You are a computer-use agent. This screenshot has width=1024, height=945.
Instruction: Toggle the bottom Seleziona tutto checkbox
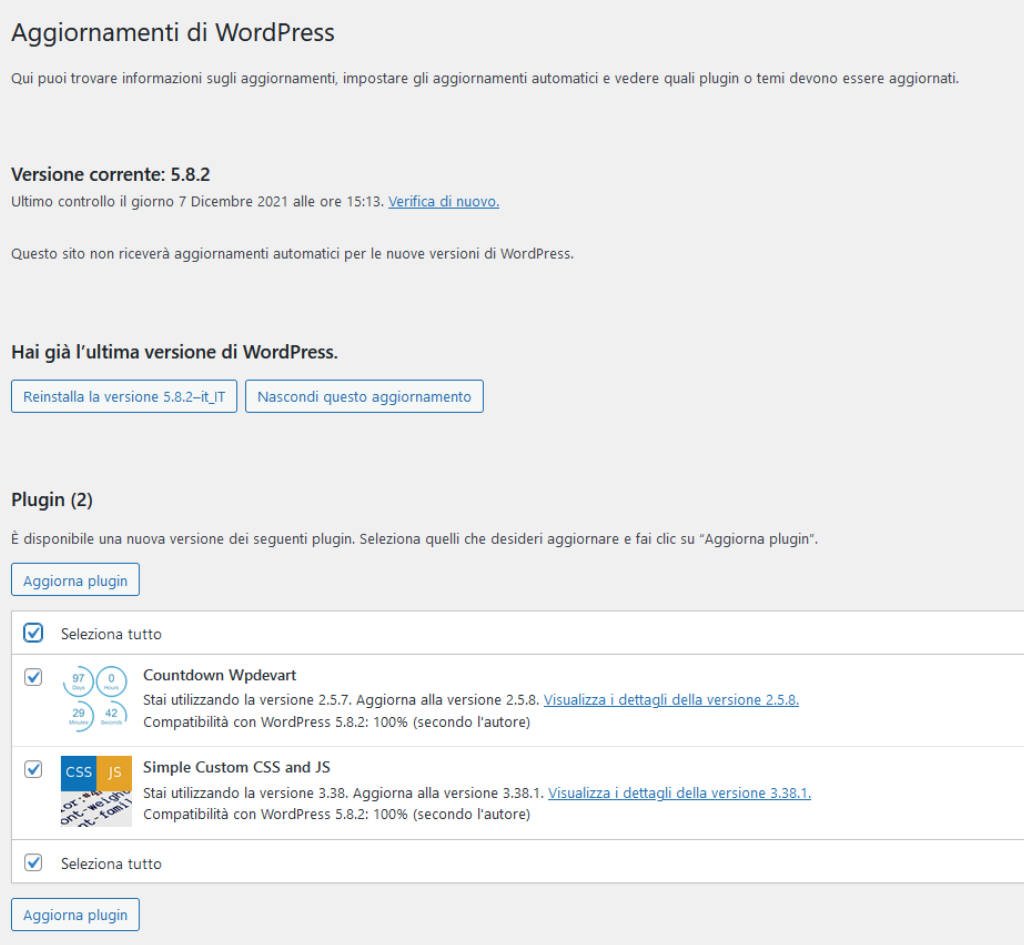pyautogui.click(x=33, y=862)
